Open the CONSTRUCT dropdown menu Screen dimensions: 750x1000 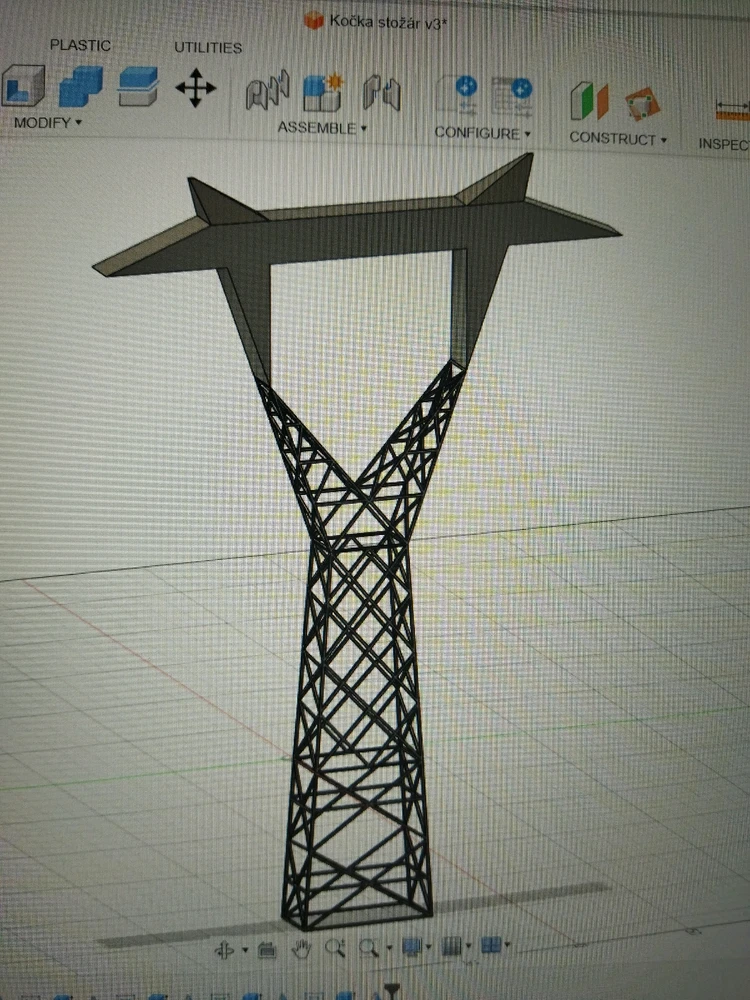(617, 138)
